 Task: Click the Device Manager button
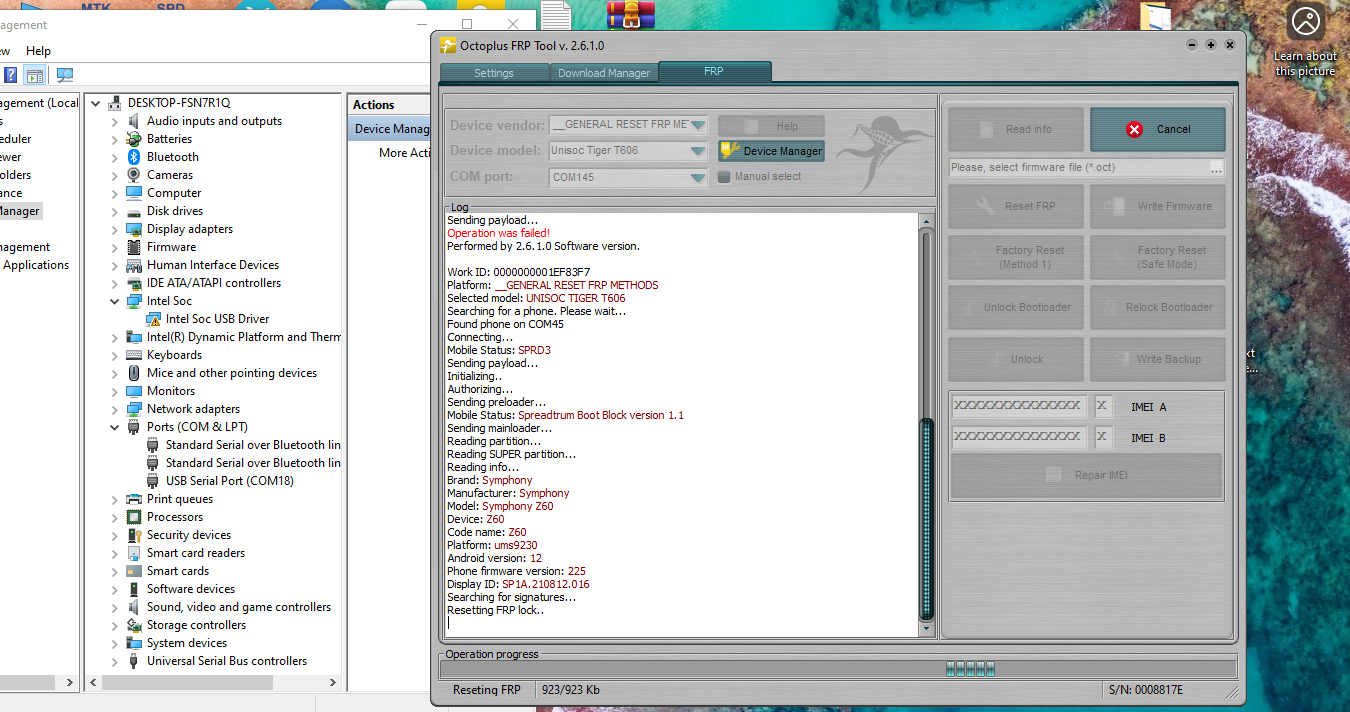point(771,151)
